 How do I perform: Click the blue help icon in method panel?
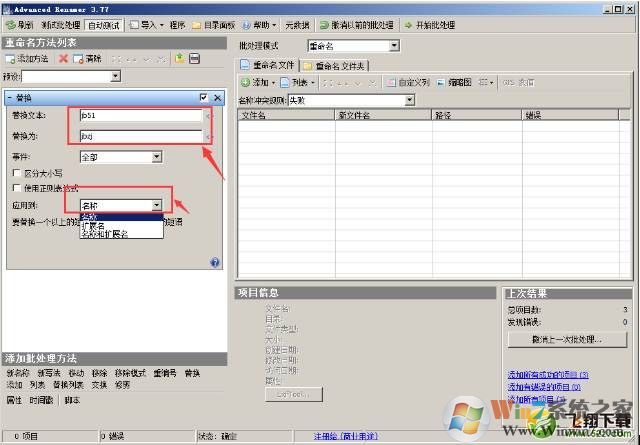click(x=215, y=263)
